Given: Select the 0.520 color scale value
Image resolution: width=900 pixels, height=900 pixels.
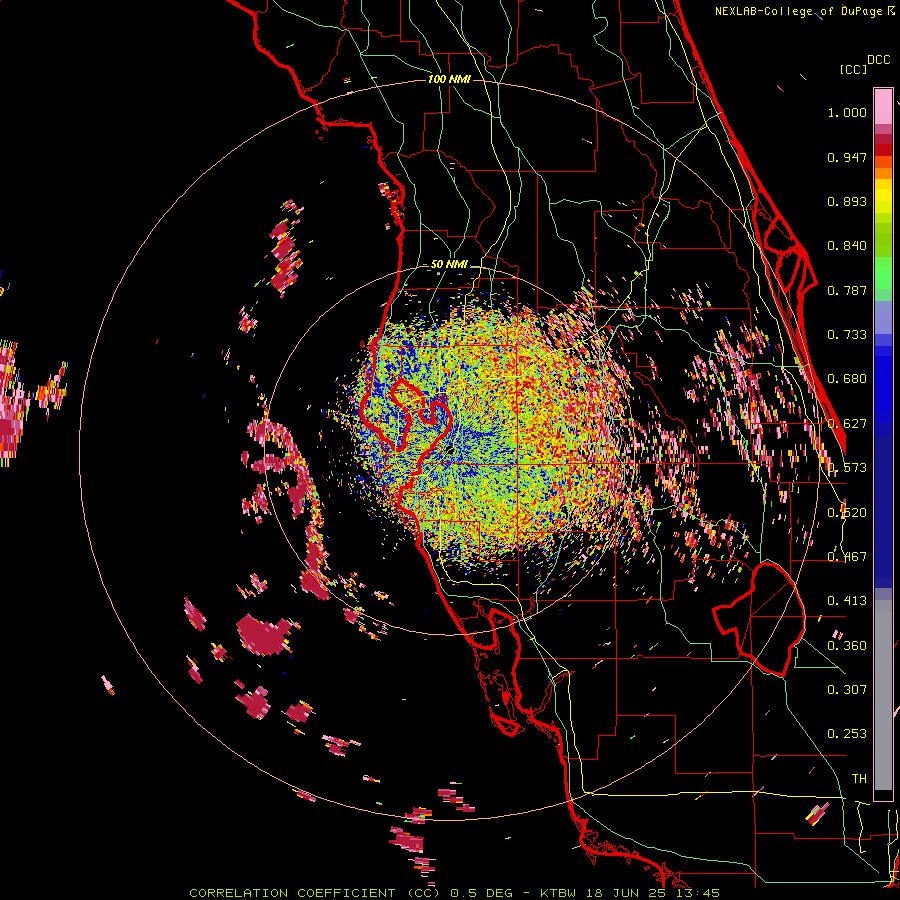Looking at the screenshot, I should 847,513.
